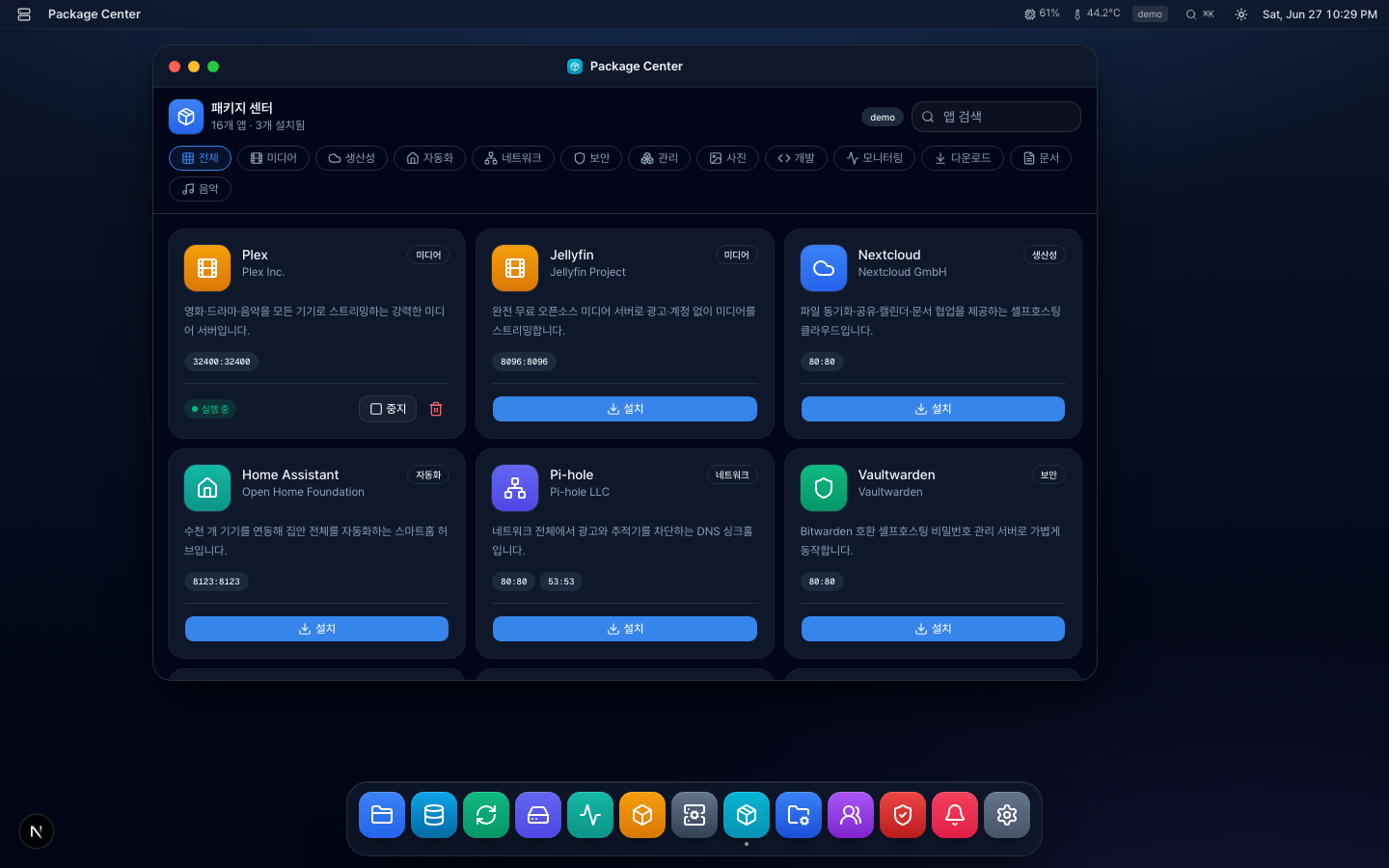Click the 생산성 tag on the Nextcloud card

(x=1045, y=256)
